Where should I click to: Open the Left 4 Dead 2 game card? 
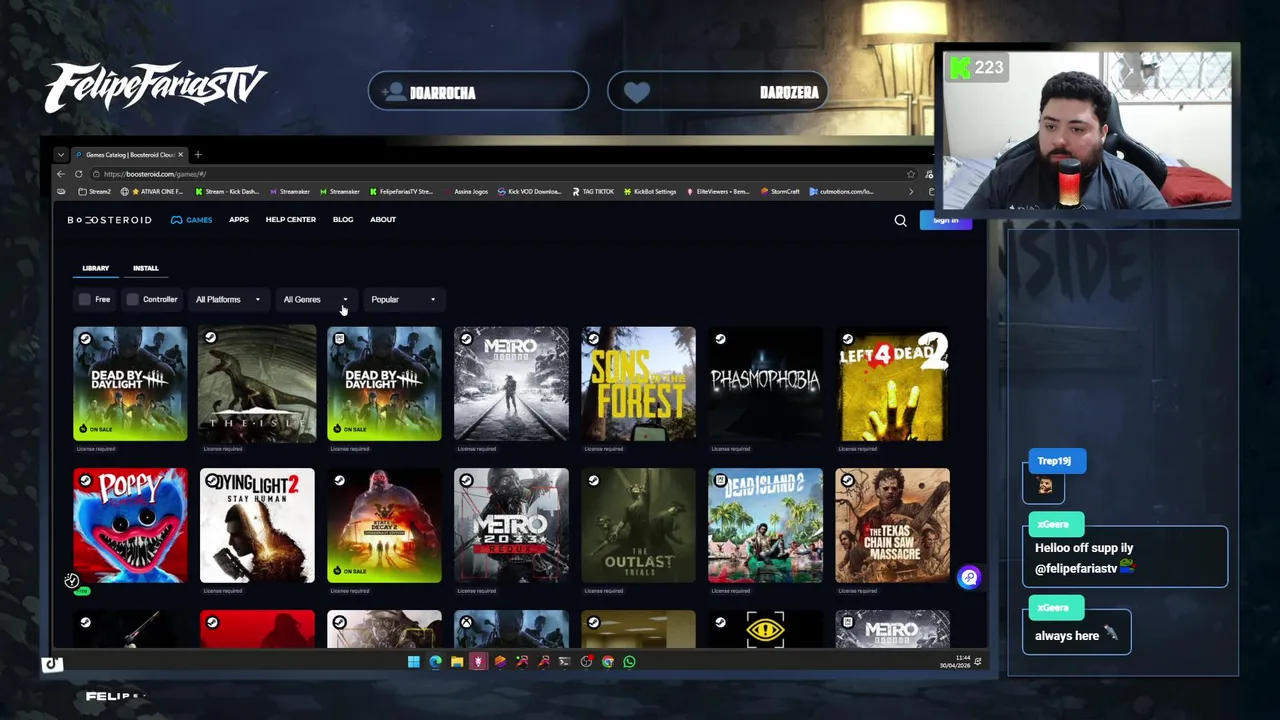tap(892, 384)
